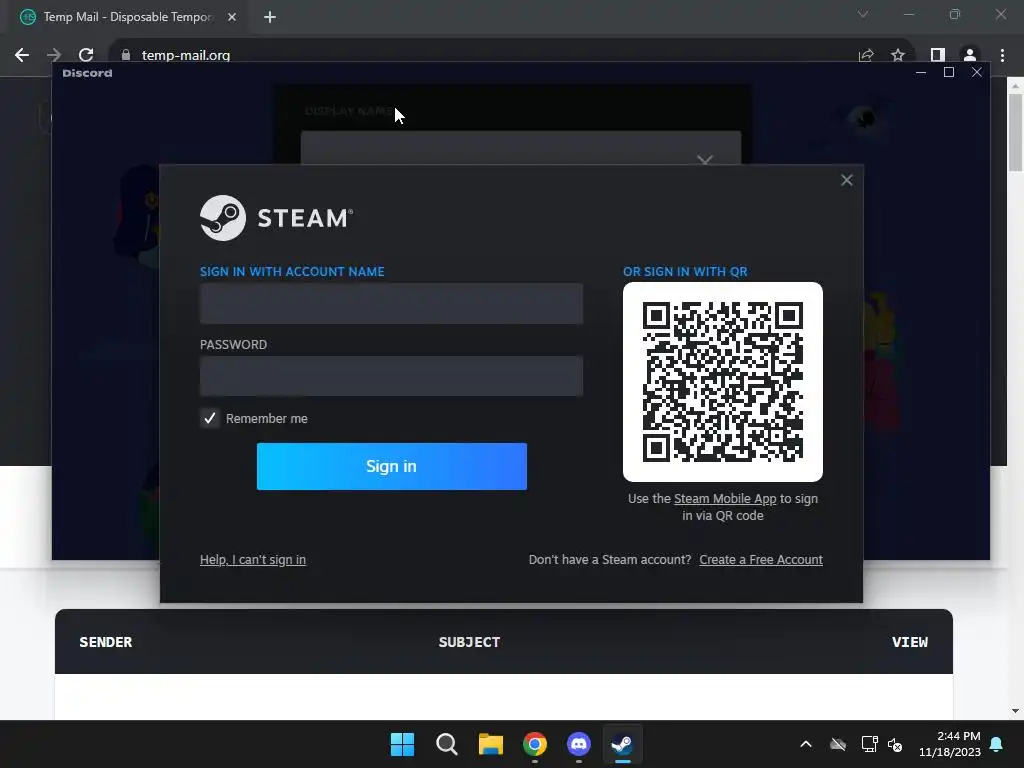The width and height of the screenshot is (1024, 768).
Task: Click the VIEW column header
Action: (910, 642)
